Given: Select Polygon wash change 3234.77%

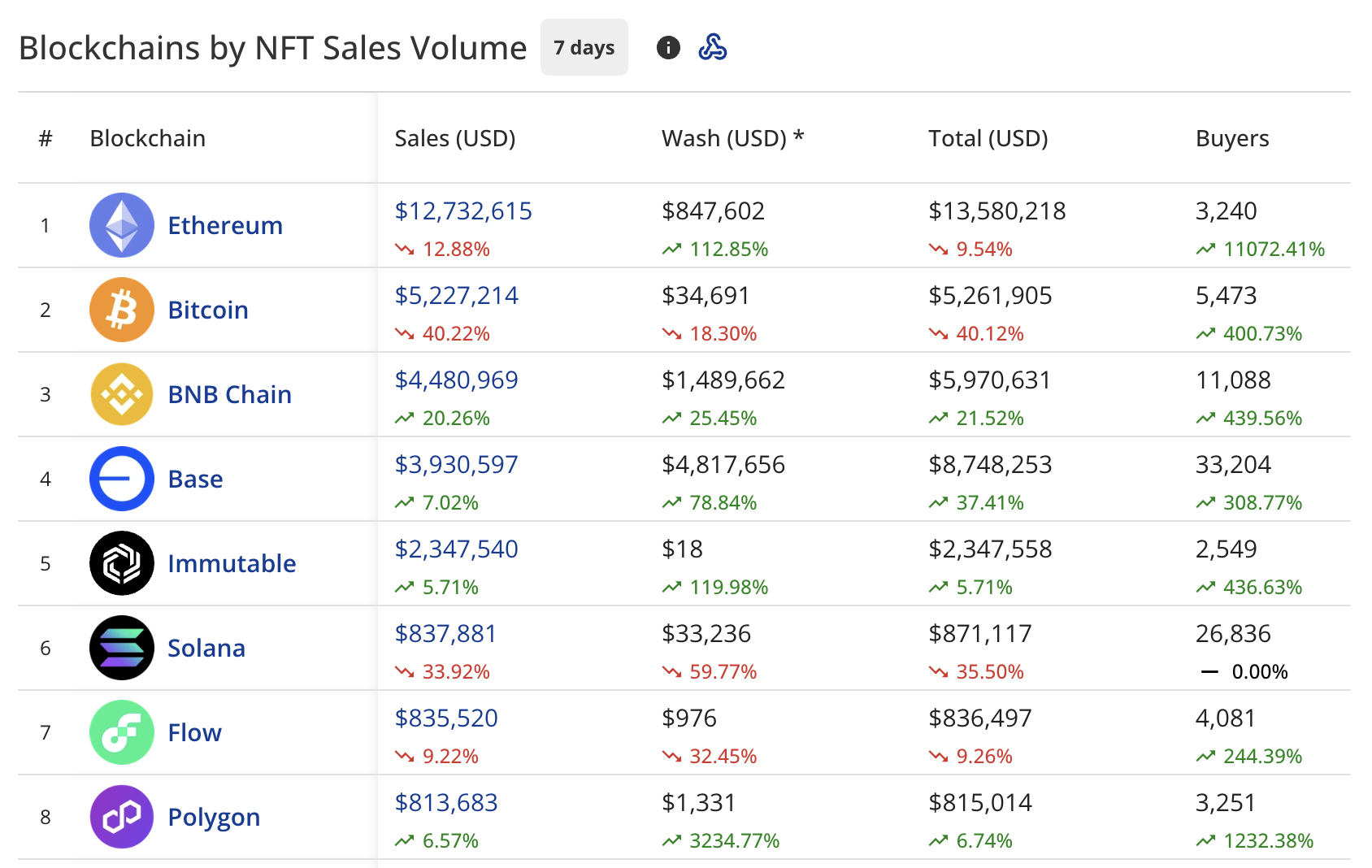Looking at the screenshot, I should pos(735,841).
